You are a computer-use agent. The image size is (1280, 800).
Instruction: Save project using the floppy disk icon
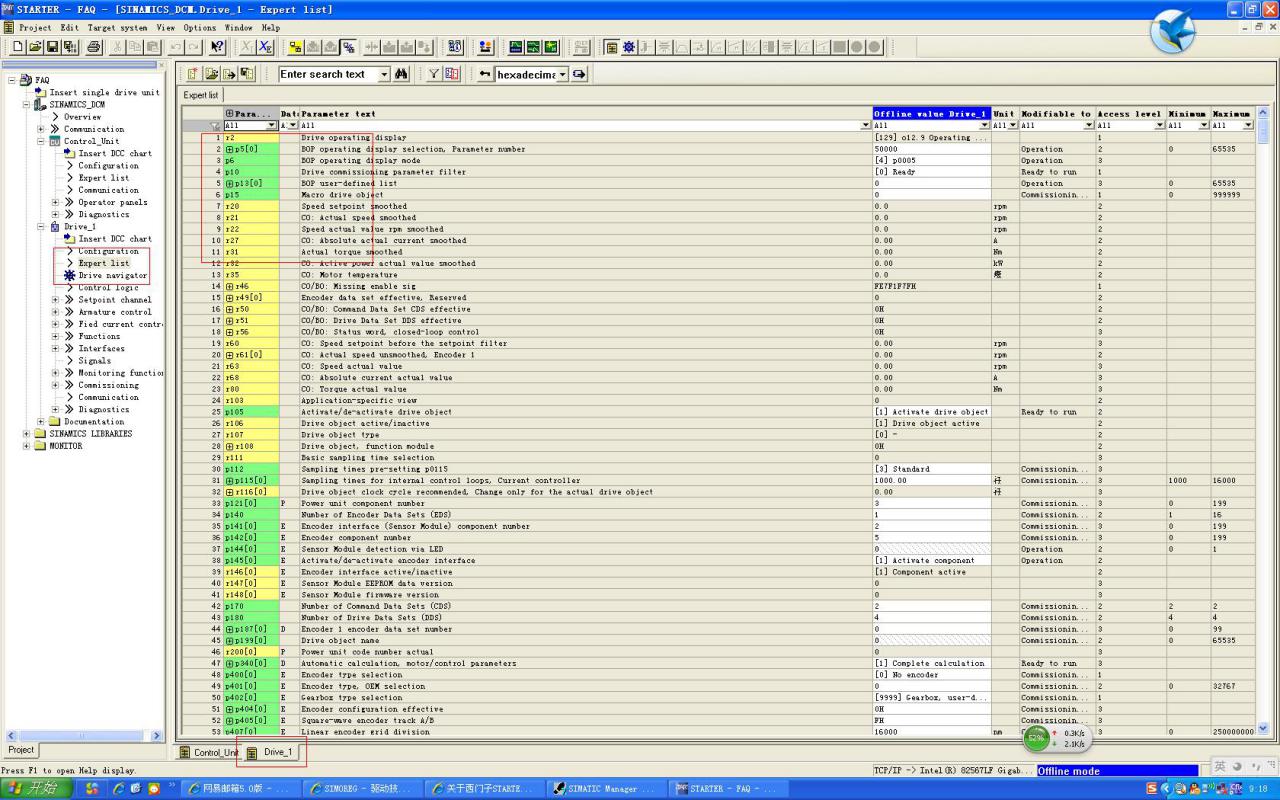point(52,47)
